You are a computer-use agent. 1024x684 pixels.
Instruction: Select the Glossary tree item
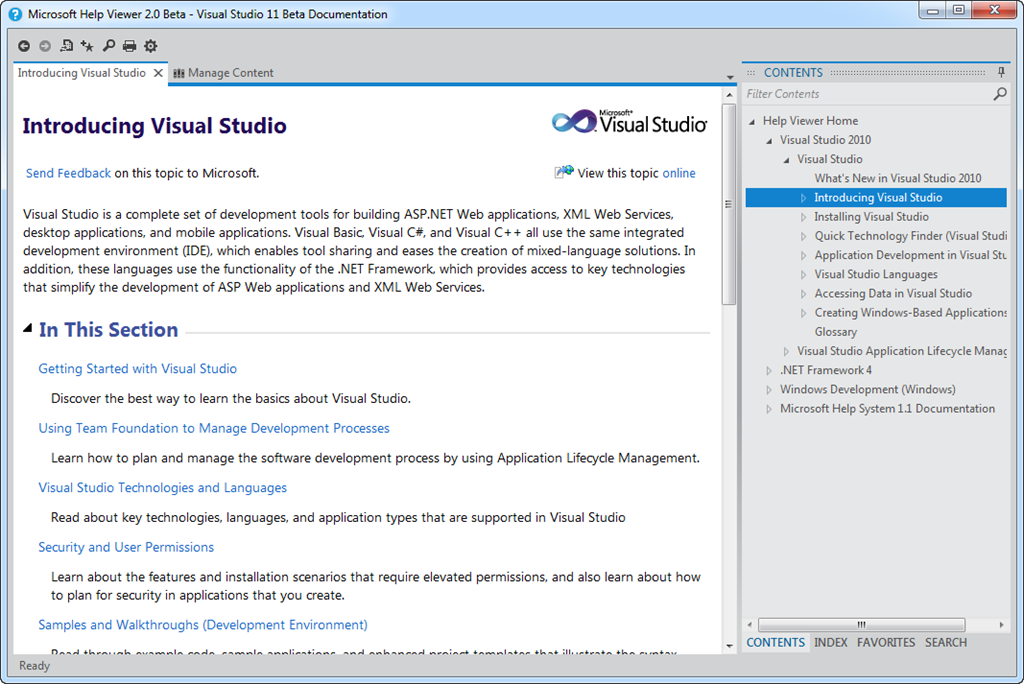tap(835, 332)
